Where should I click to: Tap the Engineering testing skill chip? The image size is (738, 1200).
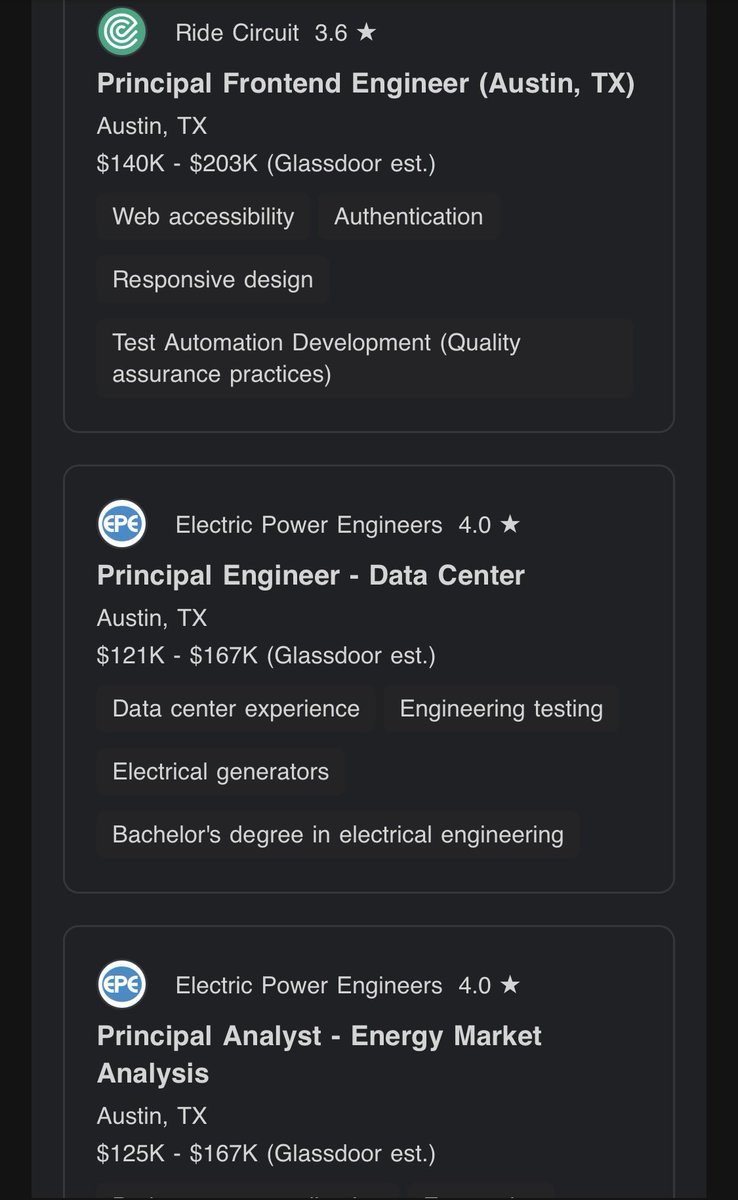tap(501, 709)
